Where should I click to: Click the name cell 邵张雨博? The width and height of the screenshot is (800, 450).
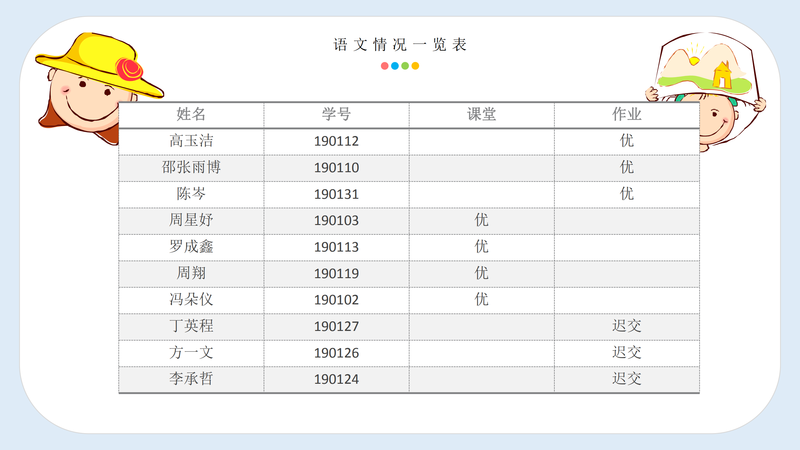point(191,167)
